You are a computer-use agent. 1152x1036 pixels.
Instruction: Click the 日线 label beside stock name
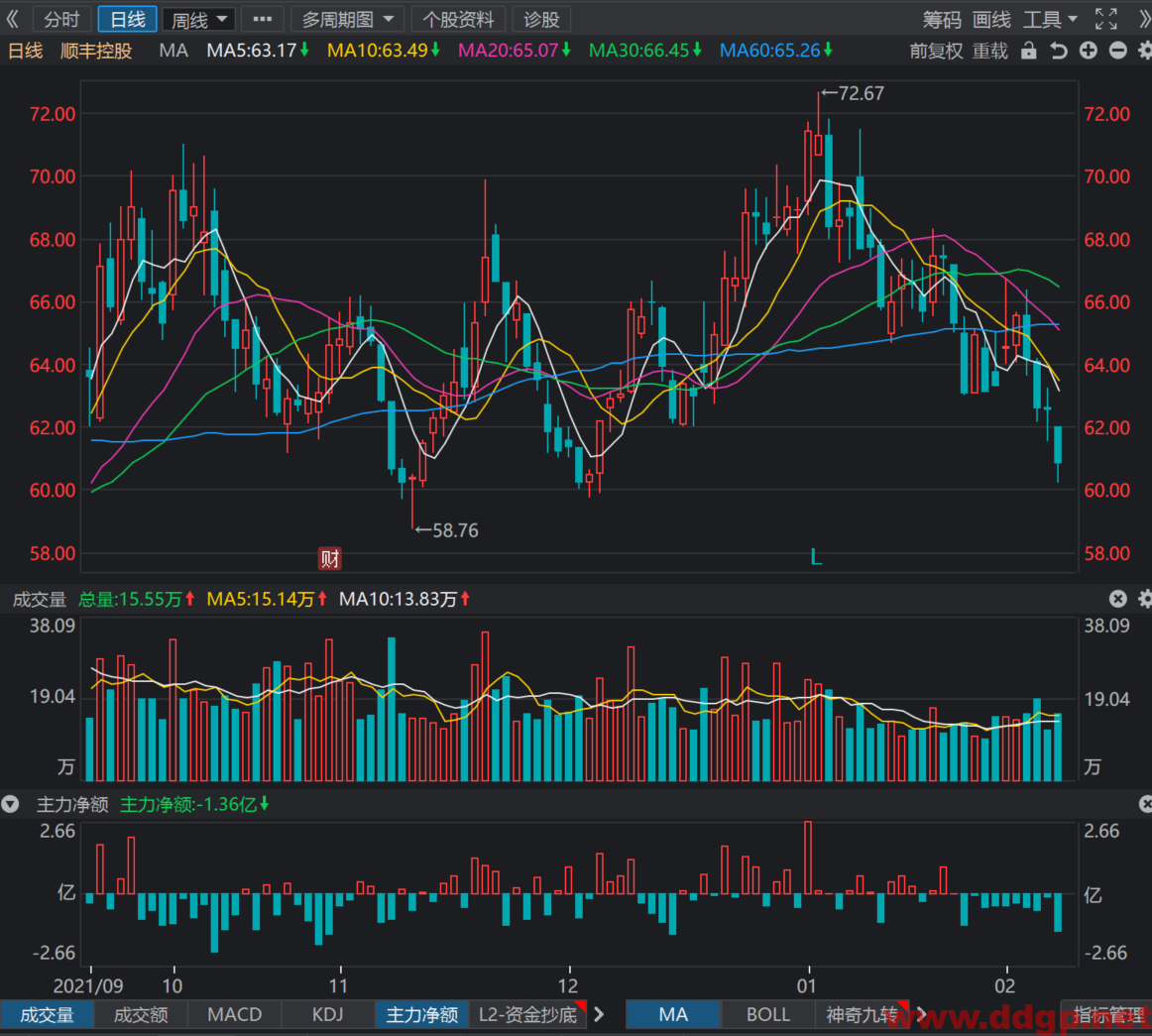click(25, 51)
